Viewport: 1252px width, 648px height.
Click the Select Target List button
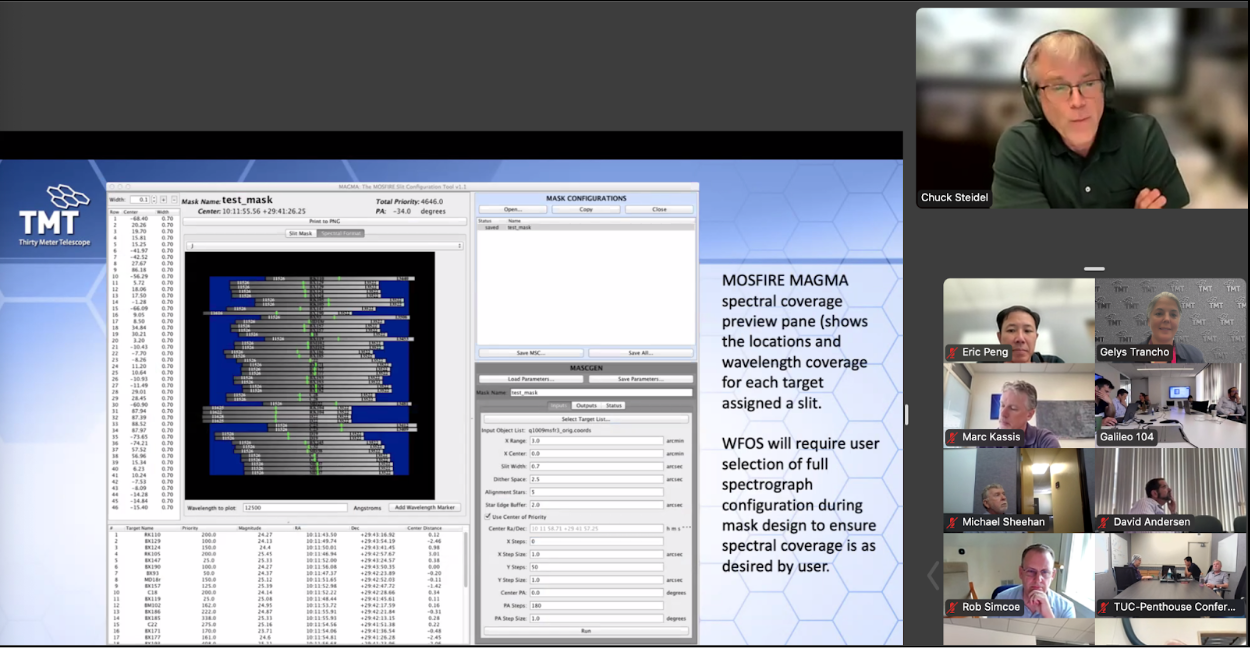585,419
